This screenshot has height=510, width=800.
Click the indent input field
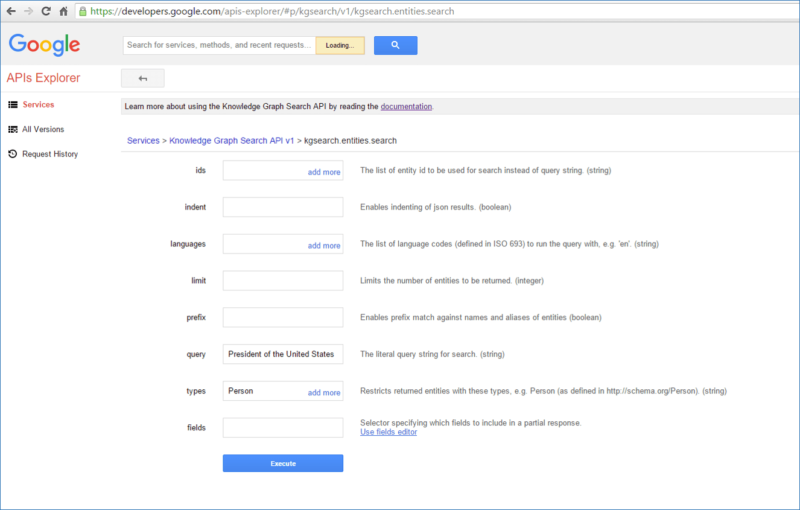tap(283, 207)
